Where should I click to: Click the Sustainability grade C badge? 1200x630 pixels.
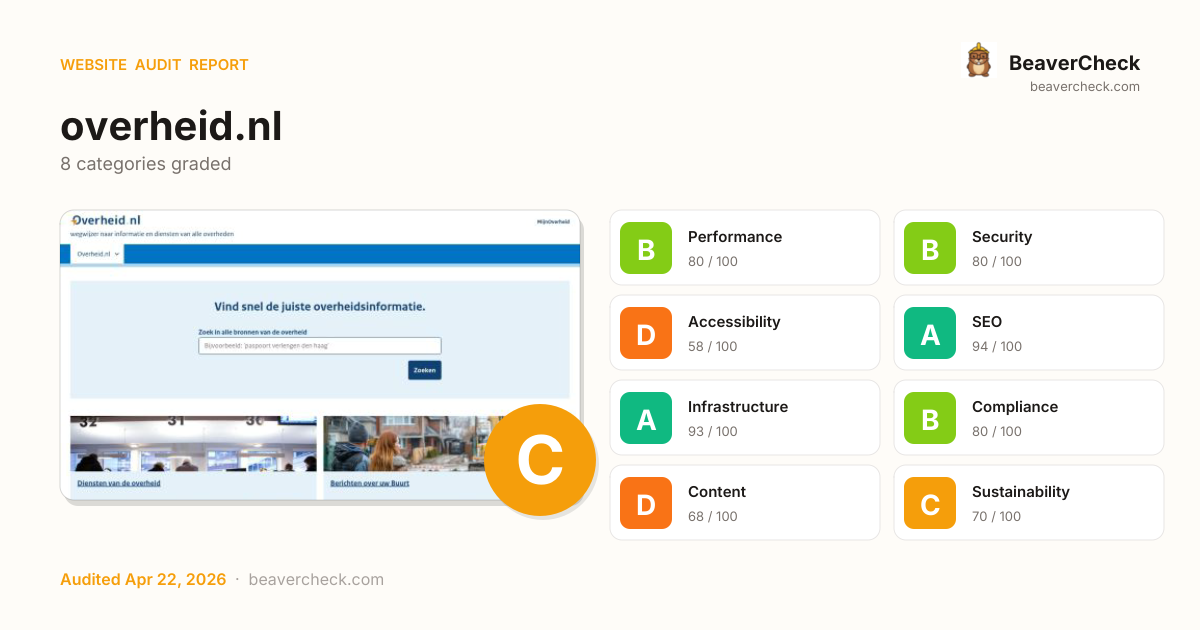(930, 503)
